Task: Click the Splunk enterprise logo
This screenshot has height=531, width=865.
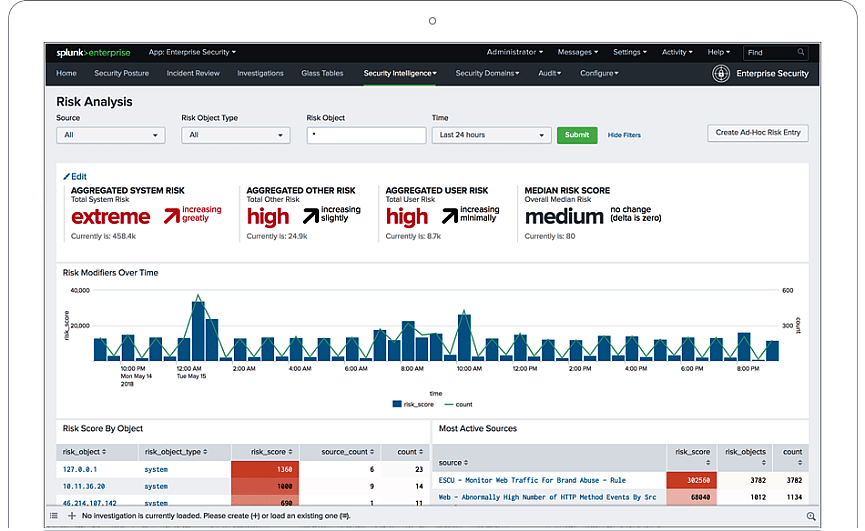Action: pyautogui.click(x=93, y=52)
